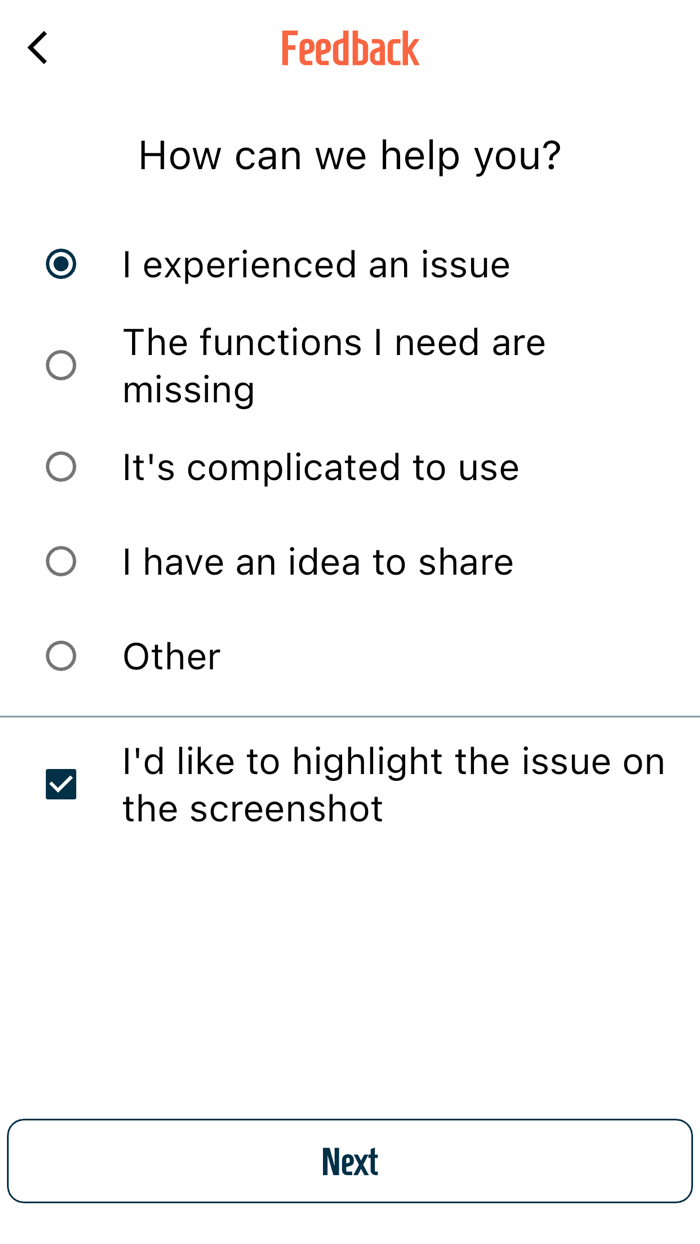Click the 'How can we help you?' heading
This screenshot has height=1244, width=700.
pos(350,156)
